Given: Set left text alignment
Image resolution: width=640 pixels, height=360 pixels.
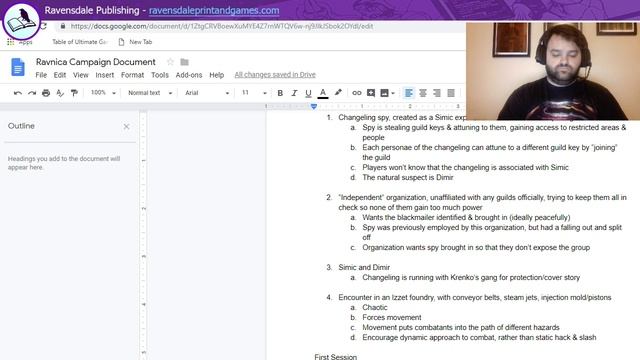Looking at the screenshot, I should pos(409,93).
